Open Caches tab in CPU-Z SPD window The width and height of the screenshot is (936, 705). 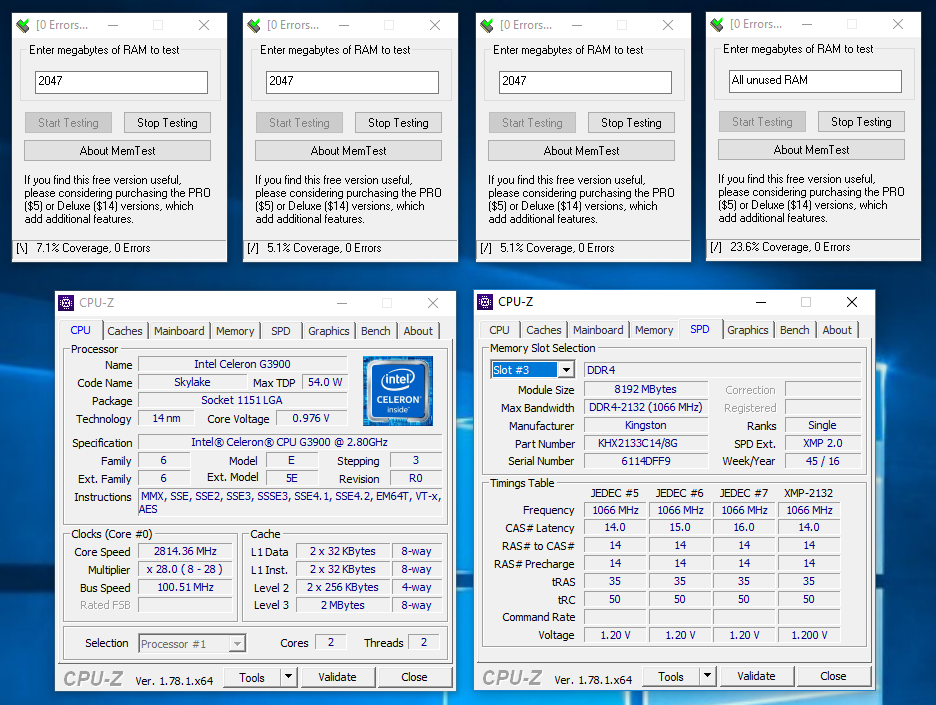(x=543, y=330)
